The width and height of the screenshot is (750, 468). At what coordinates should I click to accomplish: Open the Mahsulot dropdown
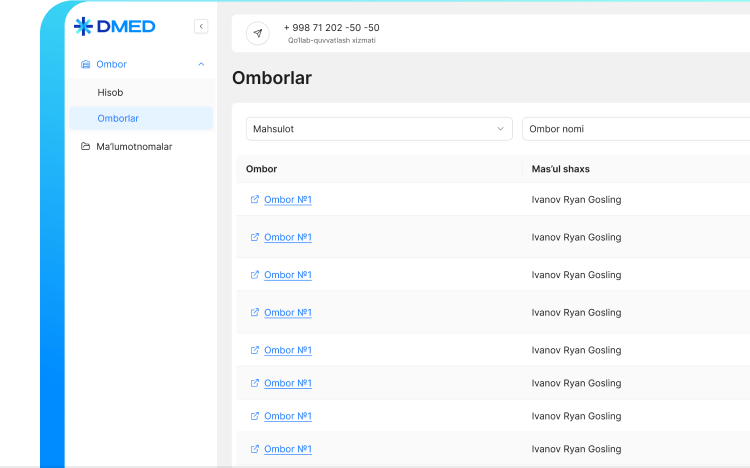pyautogui.click(x=379, y=129)
